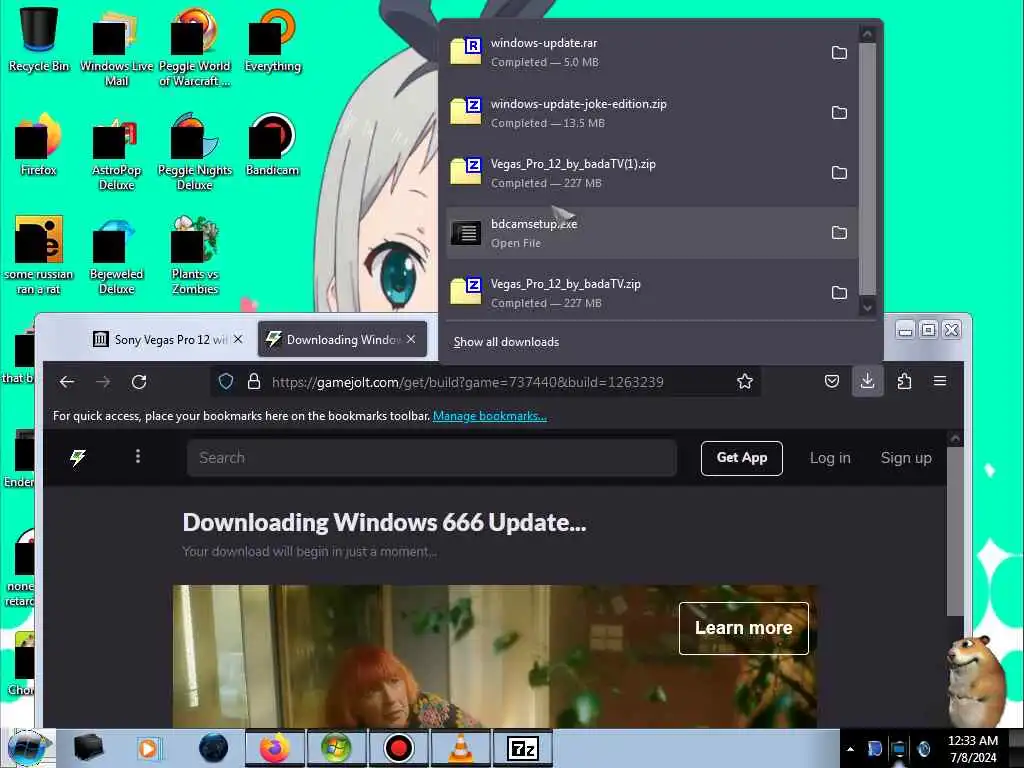Click the Windows flag taskbar icon
Image resolution: width=1024 pixels, height=768 pixels.
click(336, 748)
